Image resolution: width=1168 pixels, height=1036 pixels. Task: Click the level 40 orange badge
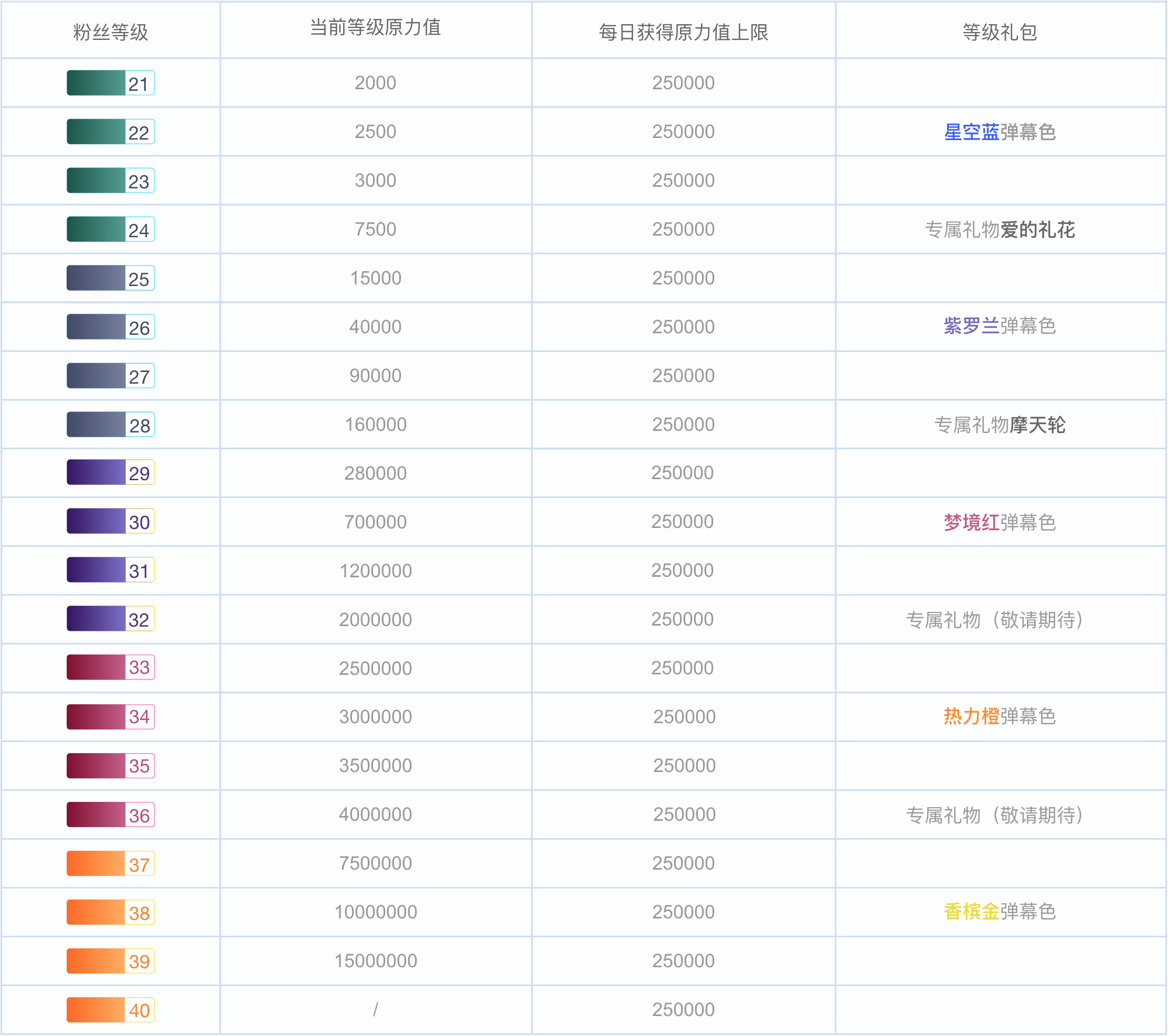pyautogui.click(x=110, y=1010)
